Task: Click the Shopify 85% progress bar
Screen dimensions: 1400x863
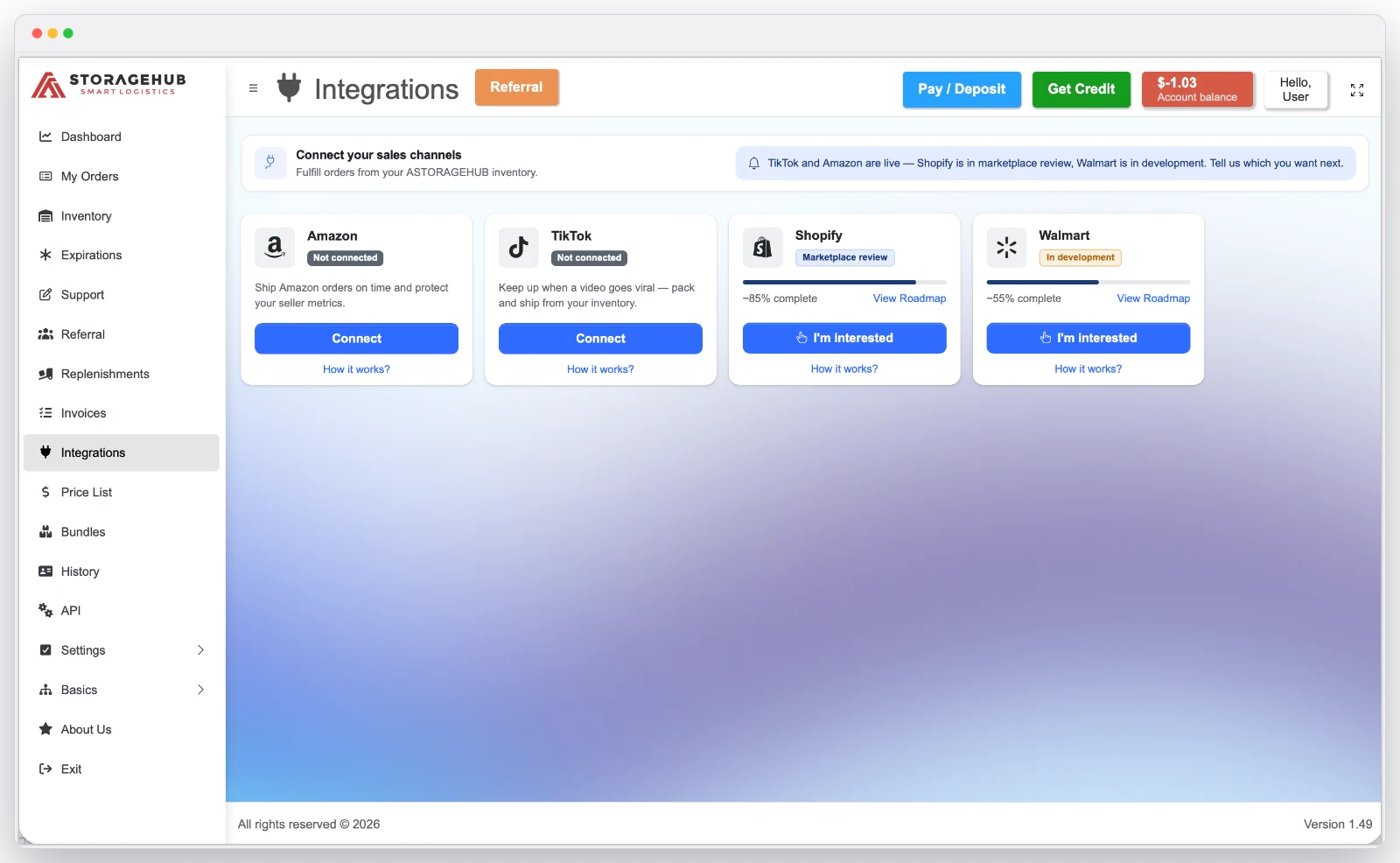Action: tap(844, 282)
